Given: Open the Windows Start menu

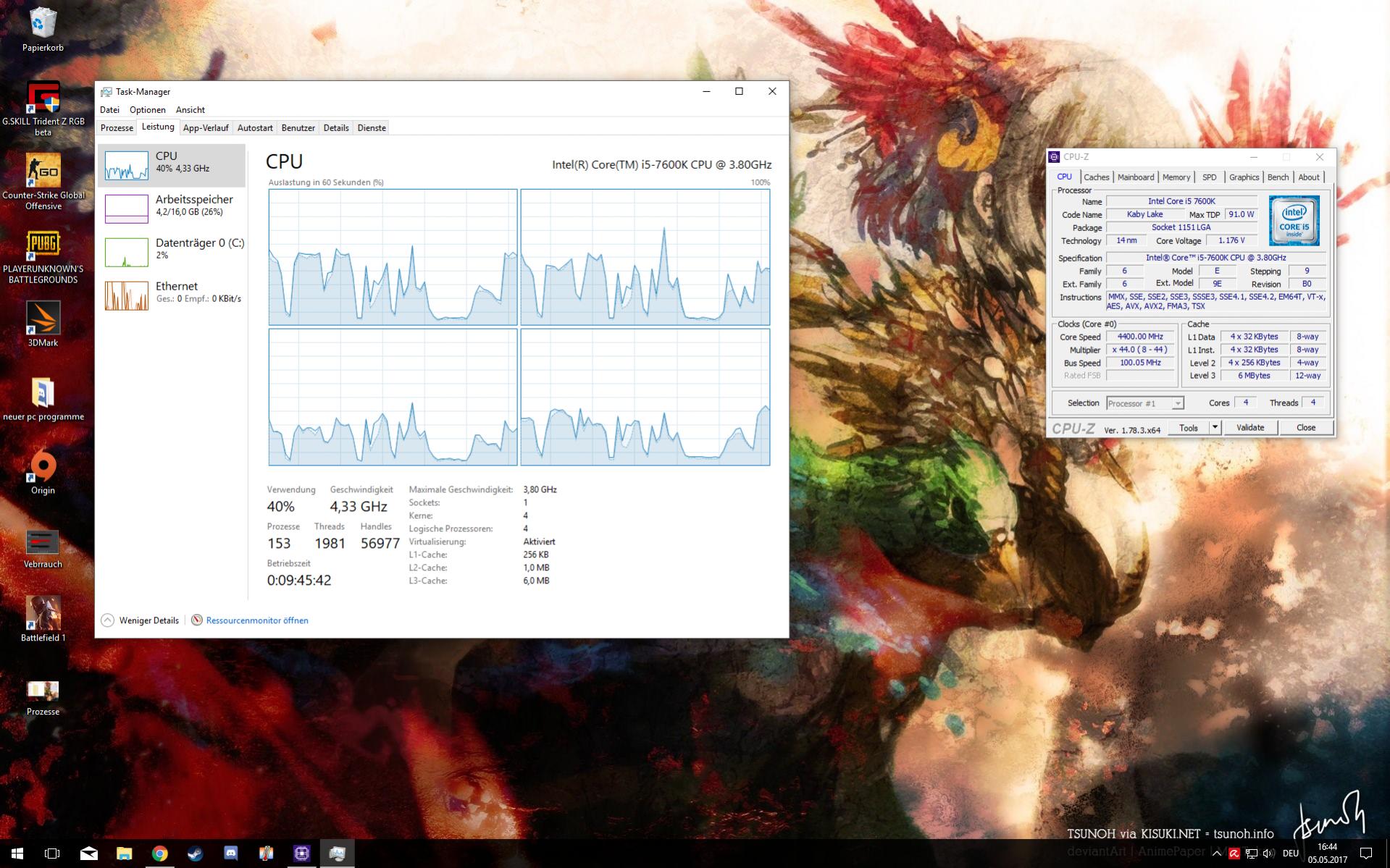Looking at the screenshot, I should [x=17, y=854].
